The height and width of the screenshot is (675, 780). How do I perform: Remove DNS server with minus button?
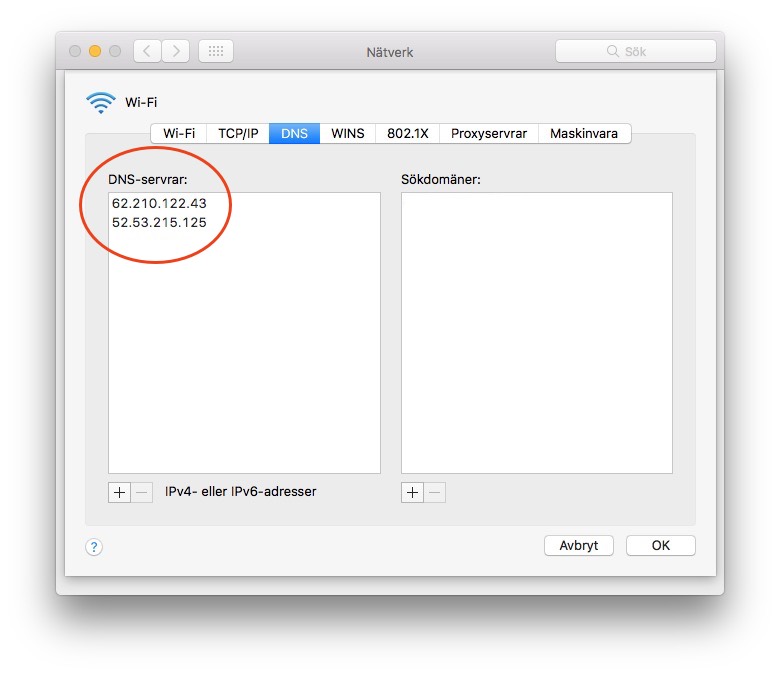pyautogui.click(x=142, y=492)
